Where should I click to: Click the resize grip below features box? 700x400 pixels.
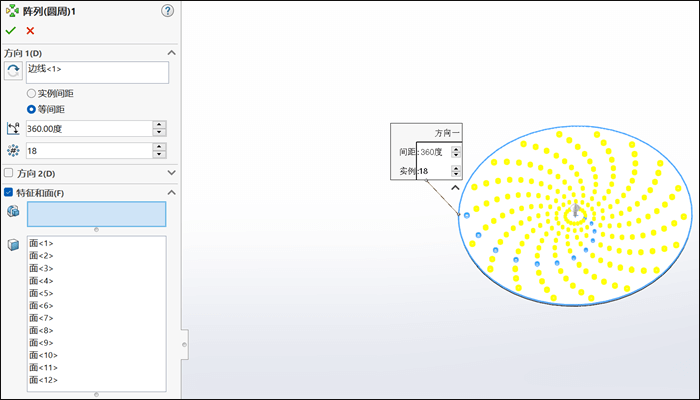click(x=96, y=230)
